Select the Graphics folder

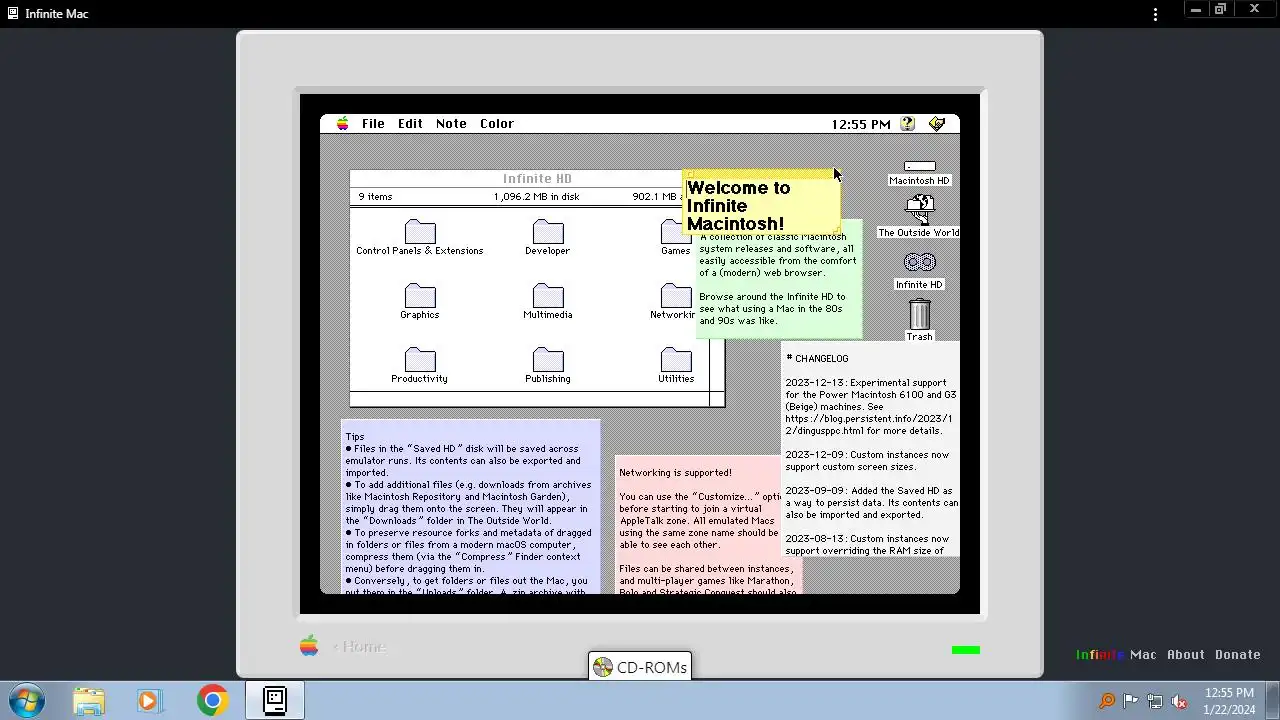pos(419,301)
